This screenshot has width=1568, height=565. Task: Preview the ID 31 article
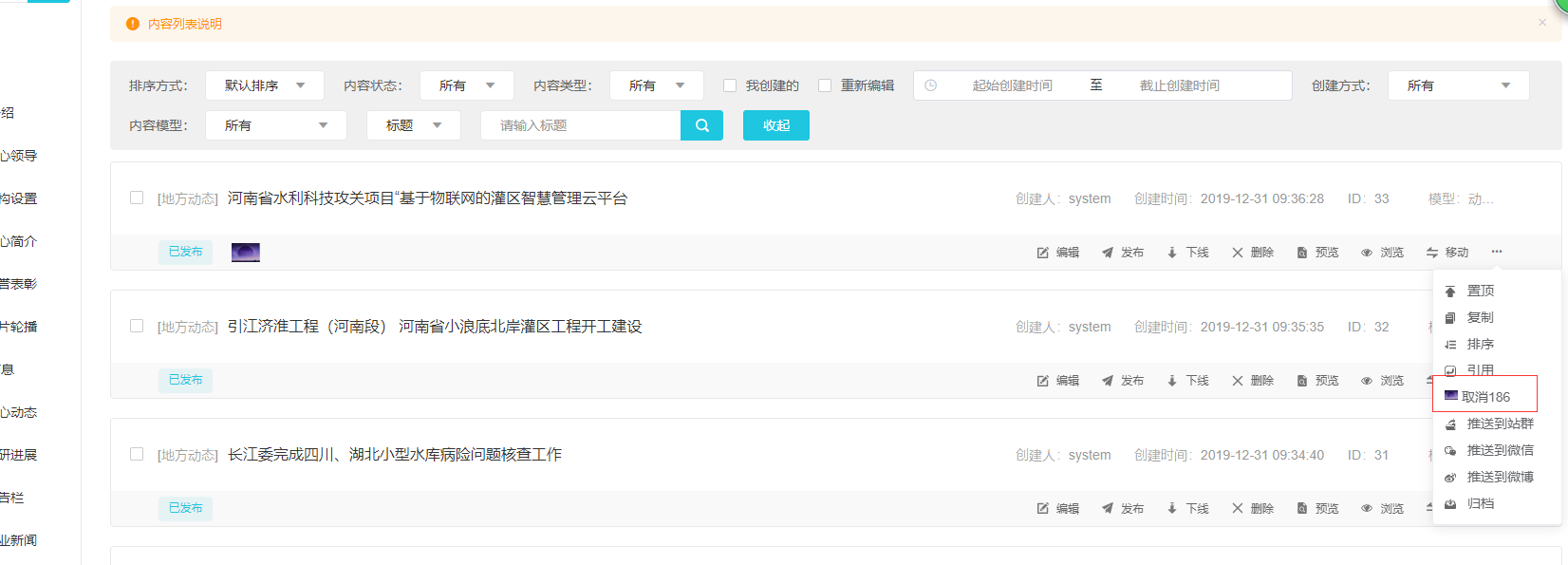tap(1317, 509)
